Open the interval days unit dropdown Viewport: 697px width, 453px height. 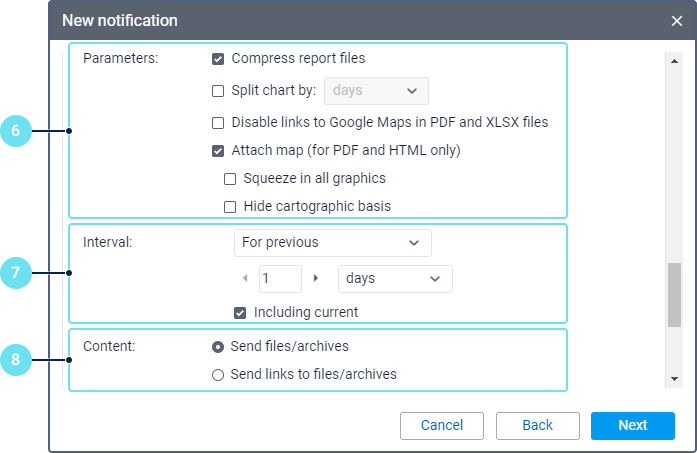tap(395, 278)
